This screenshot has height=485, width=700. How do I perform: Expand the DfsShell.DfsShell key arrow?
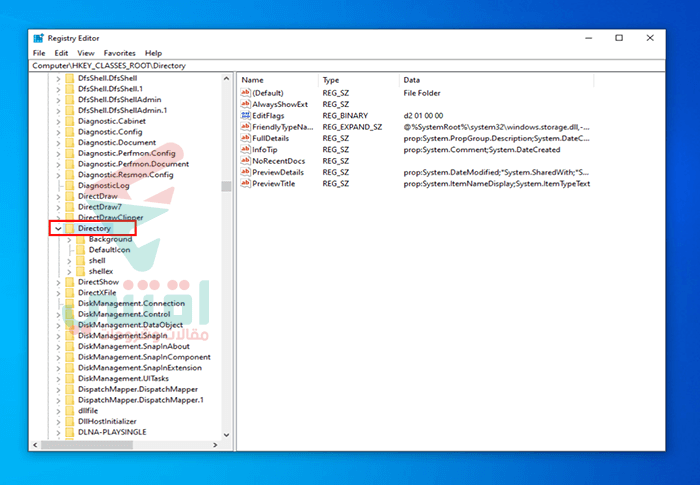58,78
